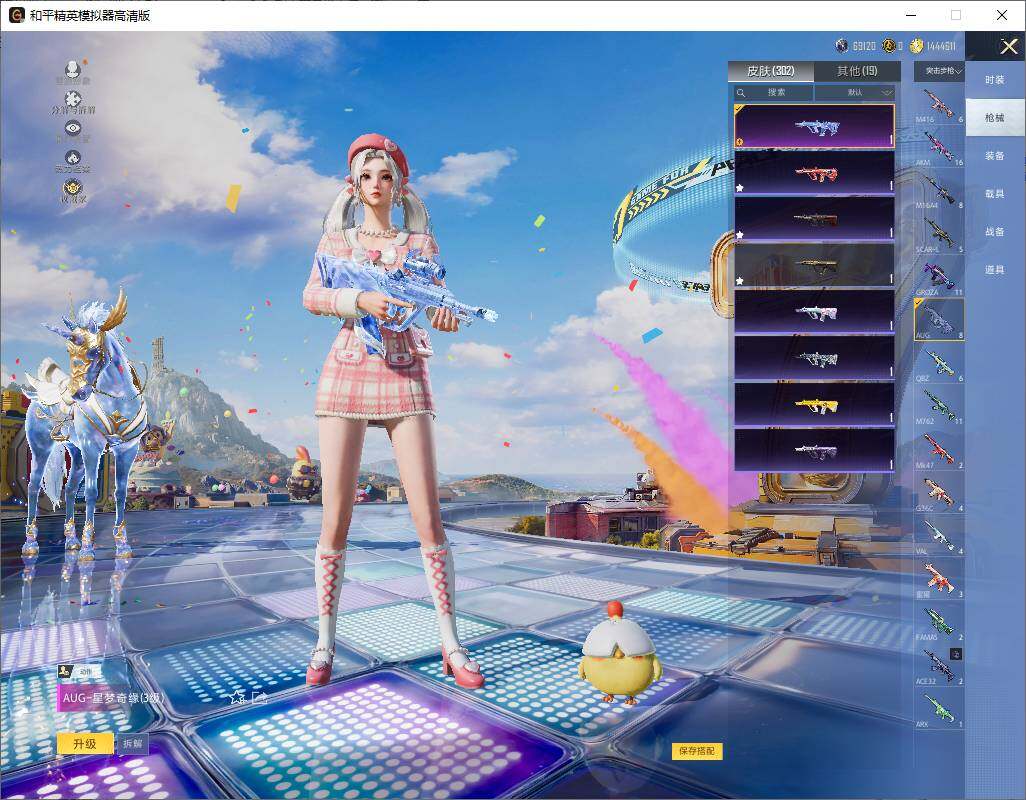Click the star favorite icon near skin name
This screenshot has height=800, width=1026.
[237, 697]
